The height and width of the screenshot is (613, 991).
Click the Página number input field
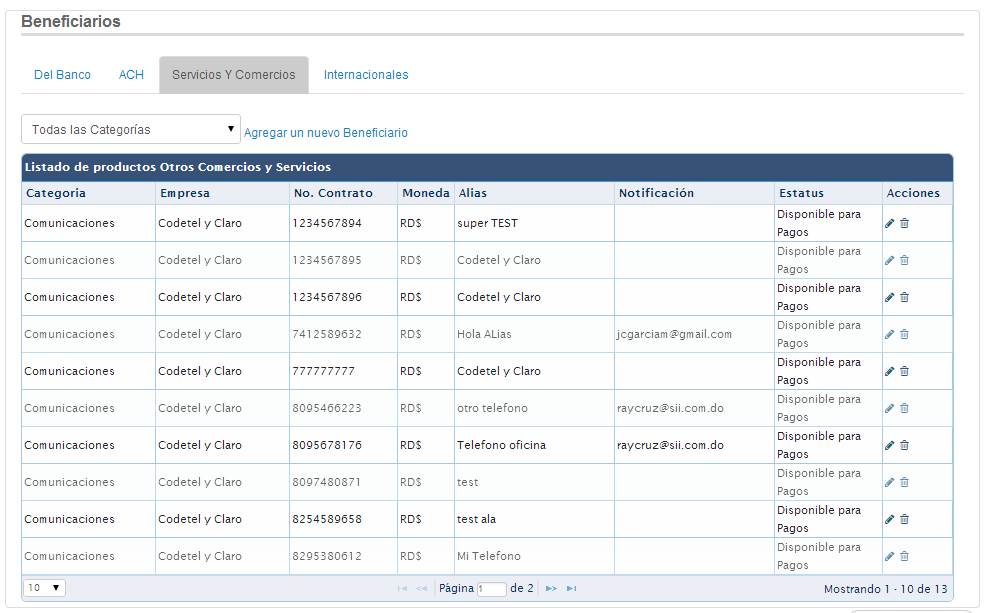coord(492,589)
